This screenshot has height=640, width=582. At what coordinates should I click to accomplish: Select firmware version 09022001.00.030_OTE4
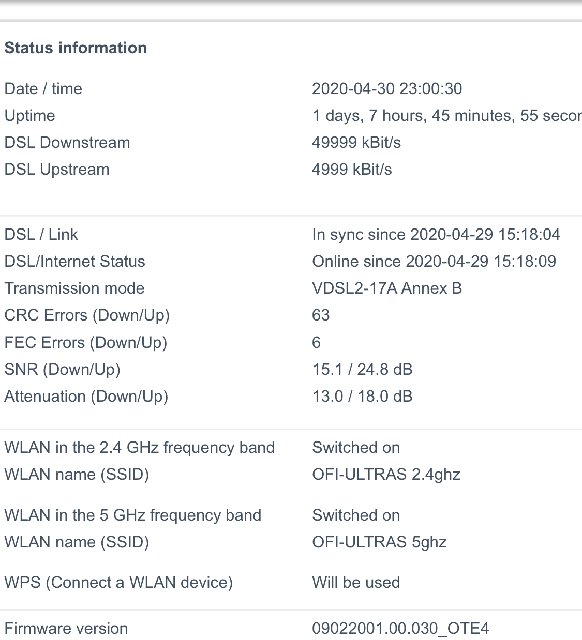[x=400, y=629]
